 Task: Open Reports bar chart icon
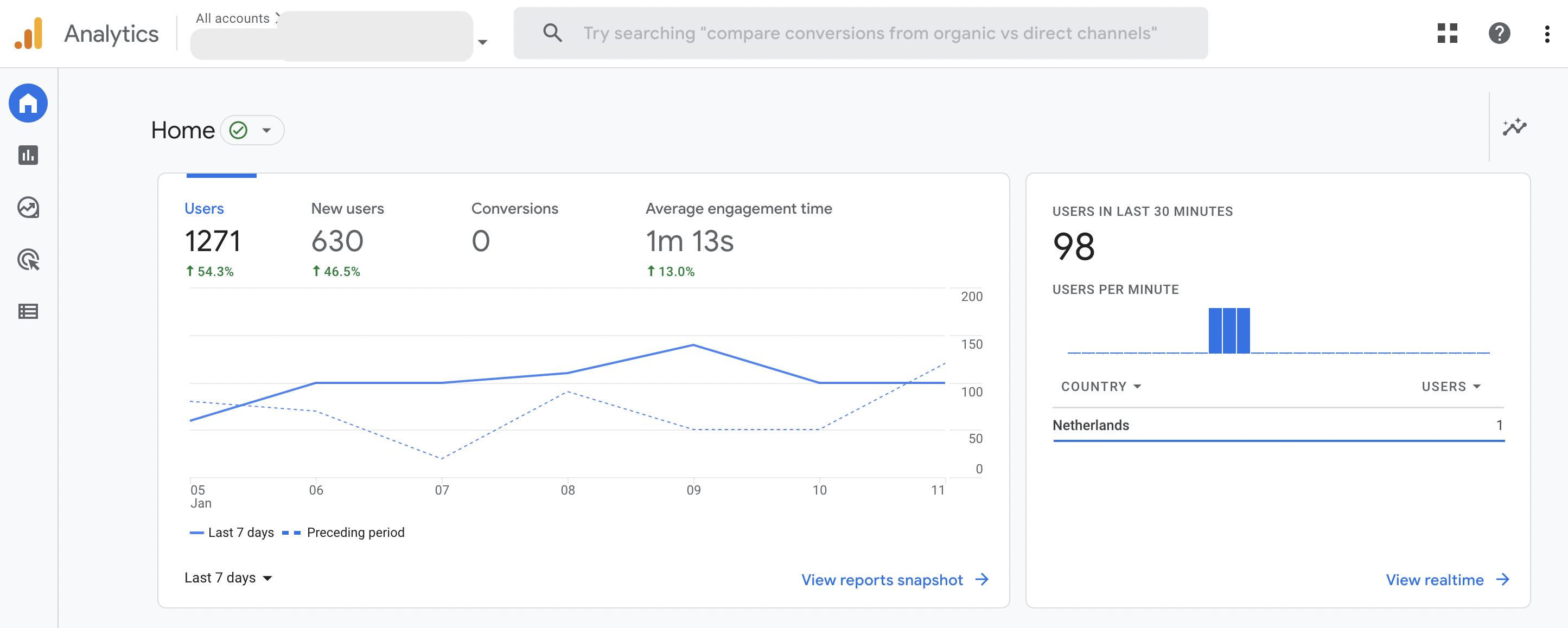click(28, 155)
